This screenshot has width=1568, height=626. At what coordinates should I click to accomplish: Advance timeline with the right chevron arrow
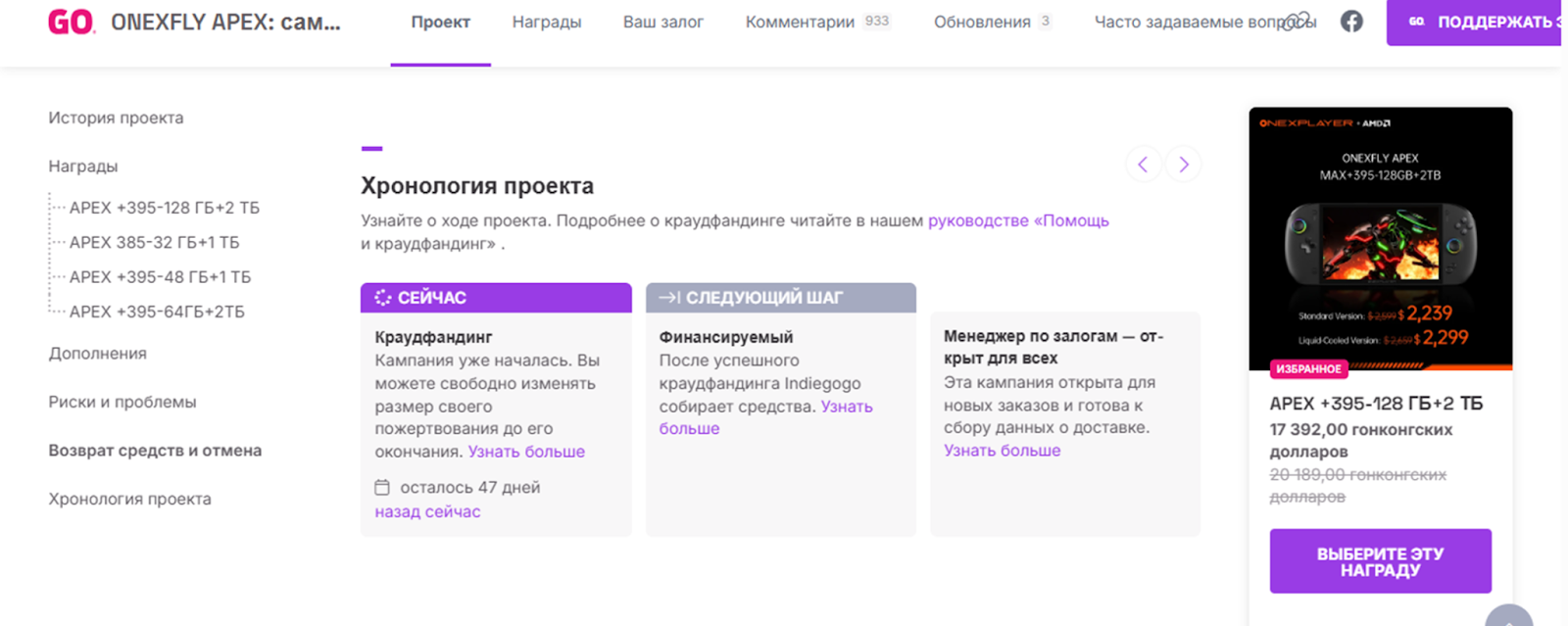coord(1184,165)
